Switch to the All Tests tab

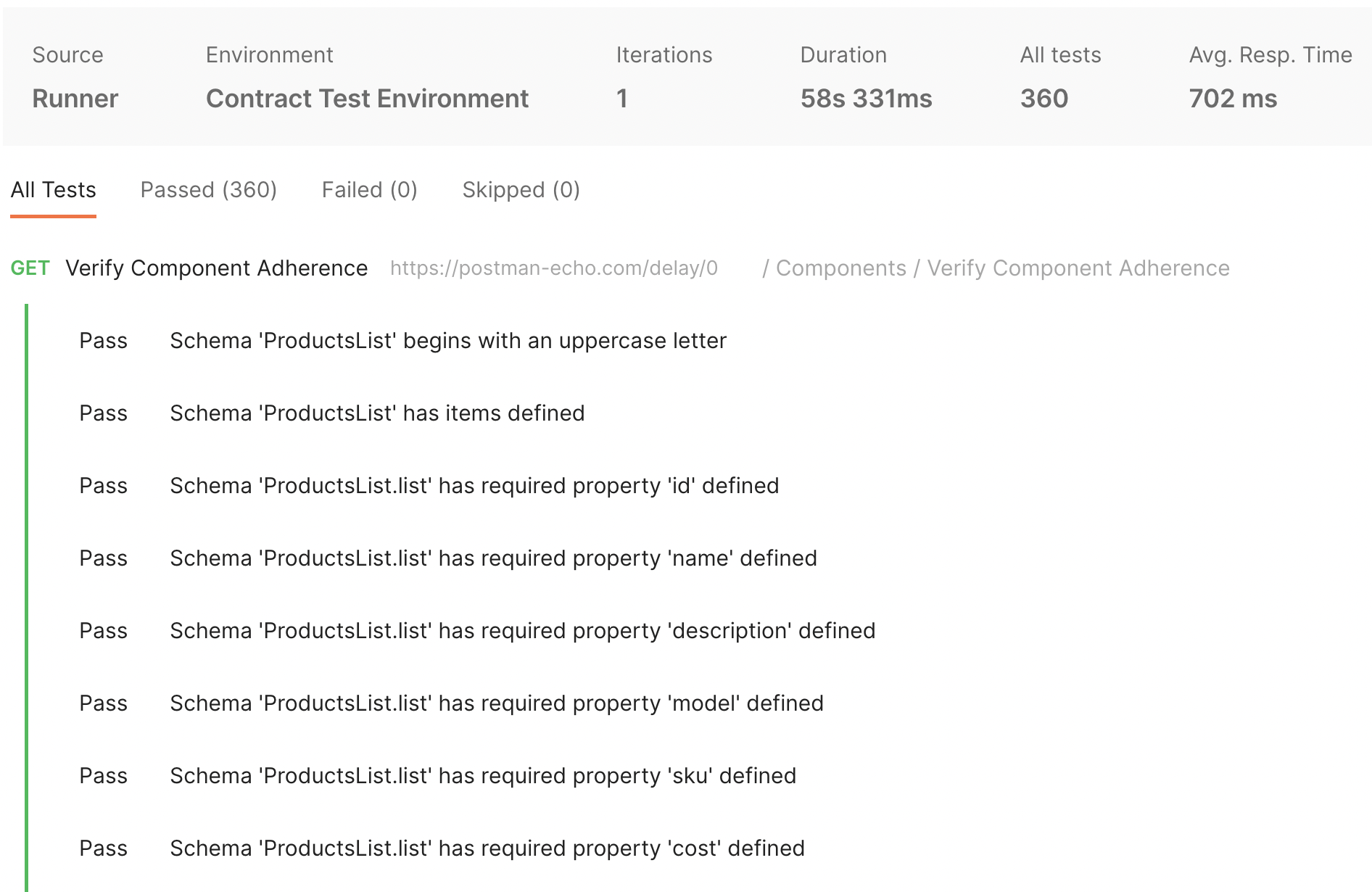pyautogui.click(x=53, y=190)
